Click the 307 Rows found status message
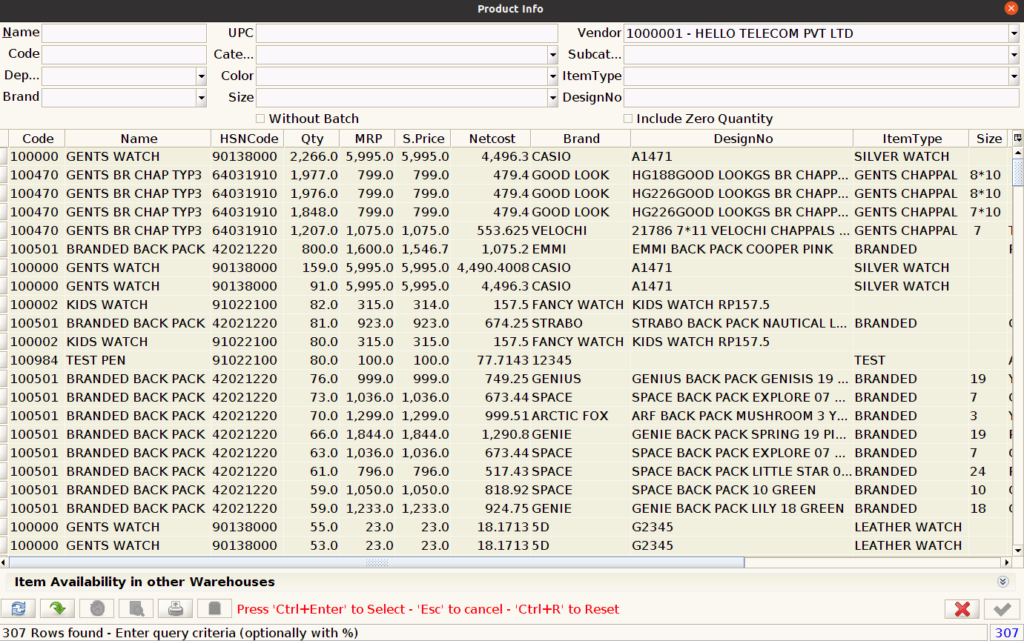Viewport: 1024px width, 641px height. pos(180,633)
